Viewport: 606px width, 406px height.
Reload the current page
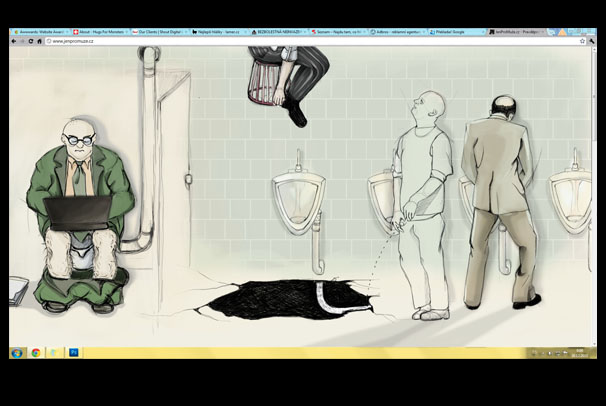33,41
